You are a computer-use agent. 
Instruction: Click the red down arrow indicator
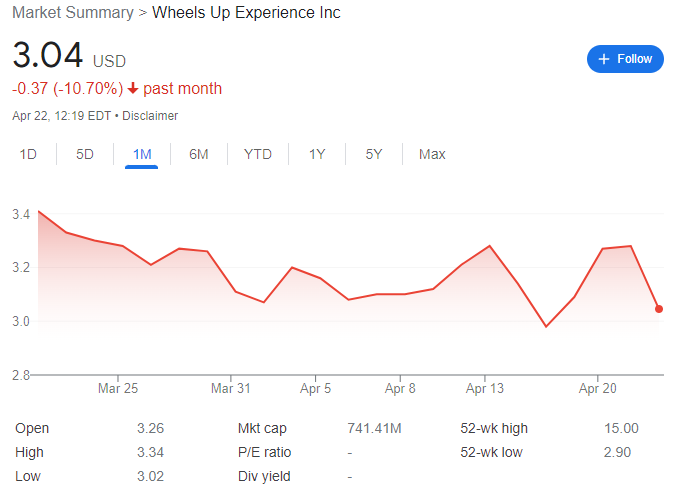133,89
